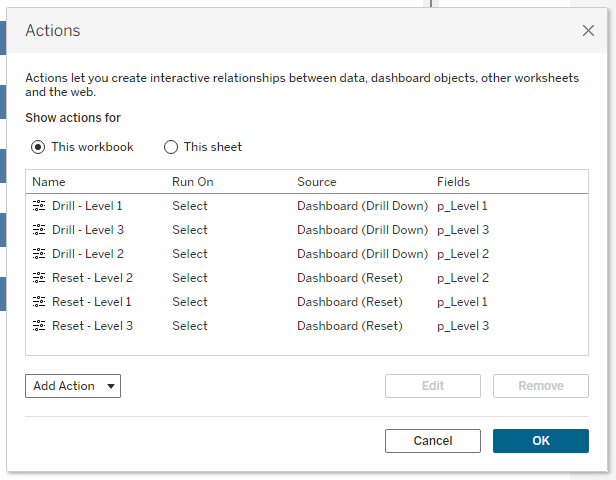Click p_Level 2 in the Drill - Level 2 row
The image size is (616, 480).
pyautogui.click(x=463, y=254)
